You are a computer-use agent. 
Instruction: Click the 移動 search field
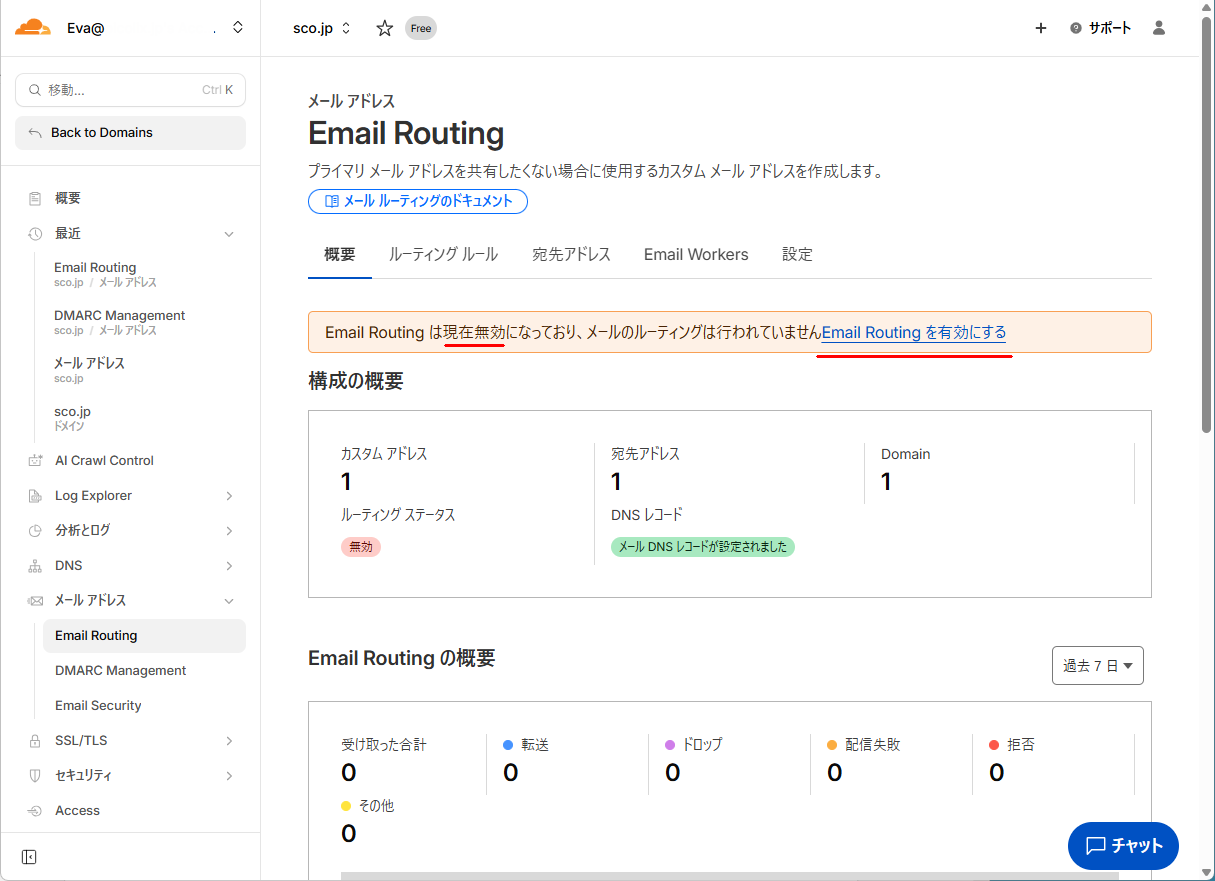130,90
